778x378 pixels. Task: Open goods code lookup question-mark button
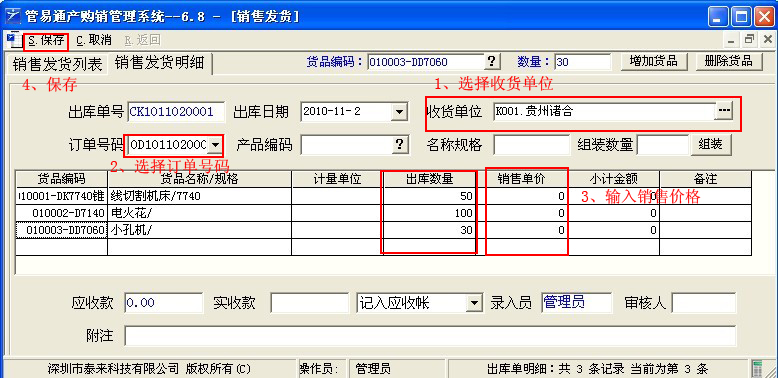pos(491,62)
